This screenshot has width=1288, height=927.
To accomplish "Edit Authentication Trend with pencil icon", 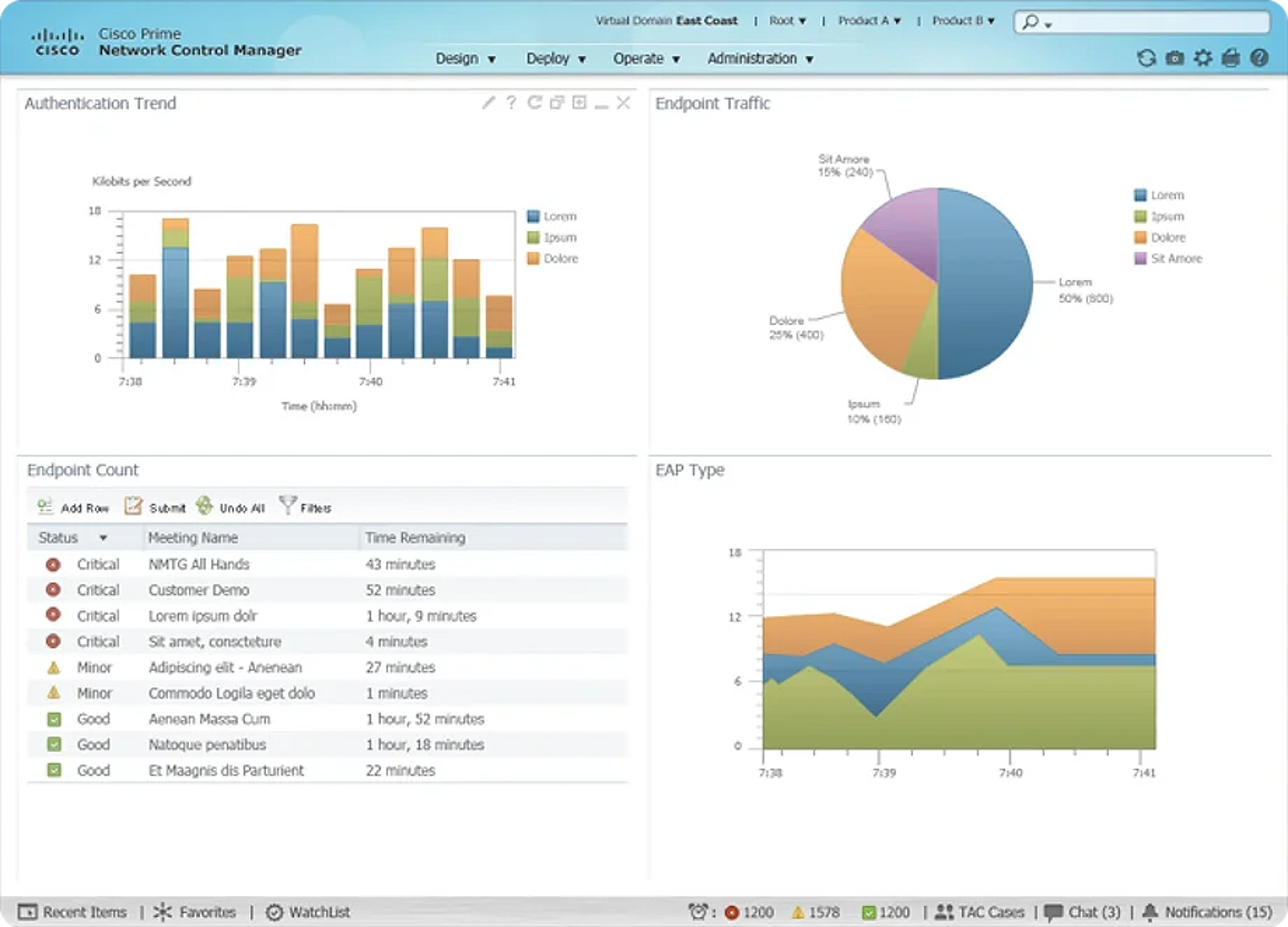I will 489,103.
